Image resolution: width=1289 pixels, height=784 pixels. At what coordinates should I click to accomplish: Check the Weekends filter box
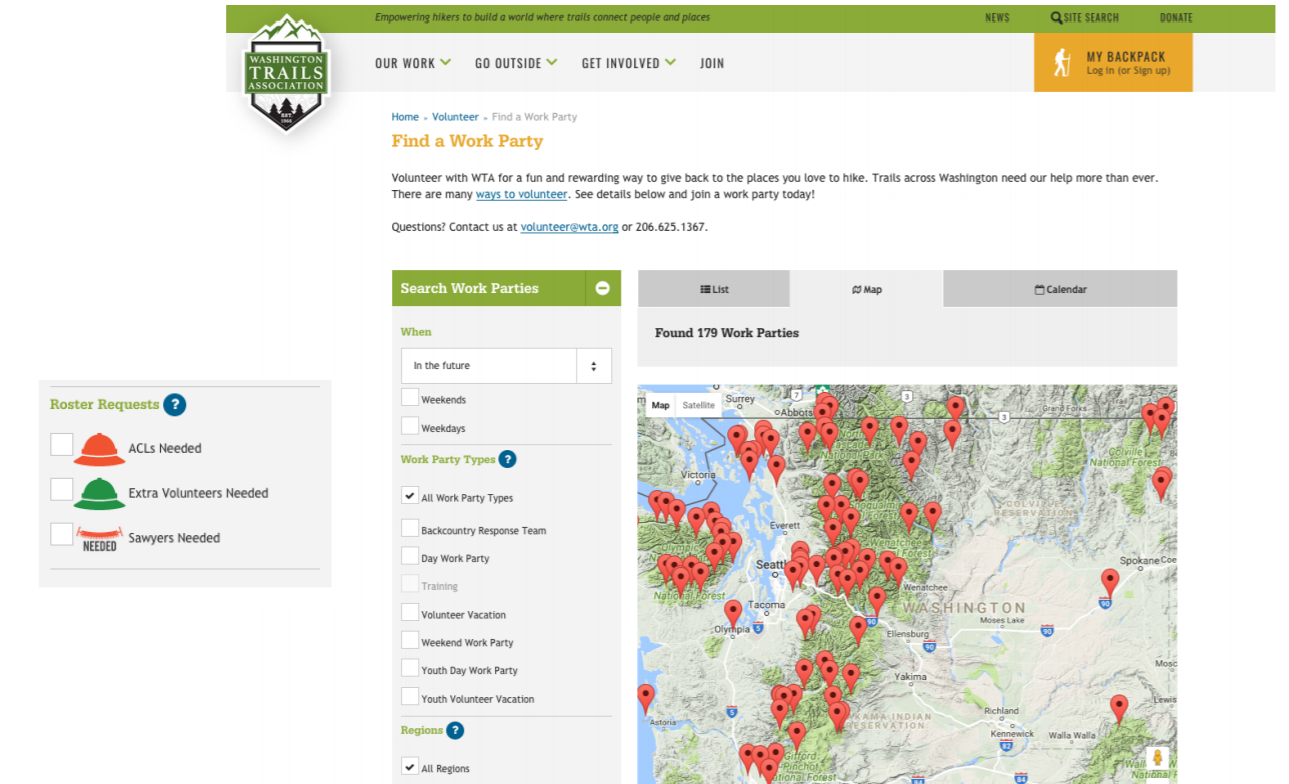(x=410, y=398)
